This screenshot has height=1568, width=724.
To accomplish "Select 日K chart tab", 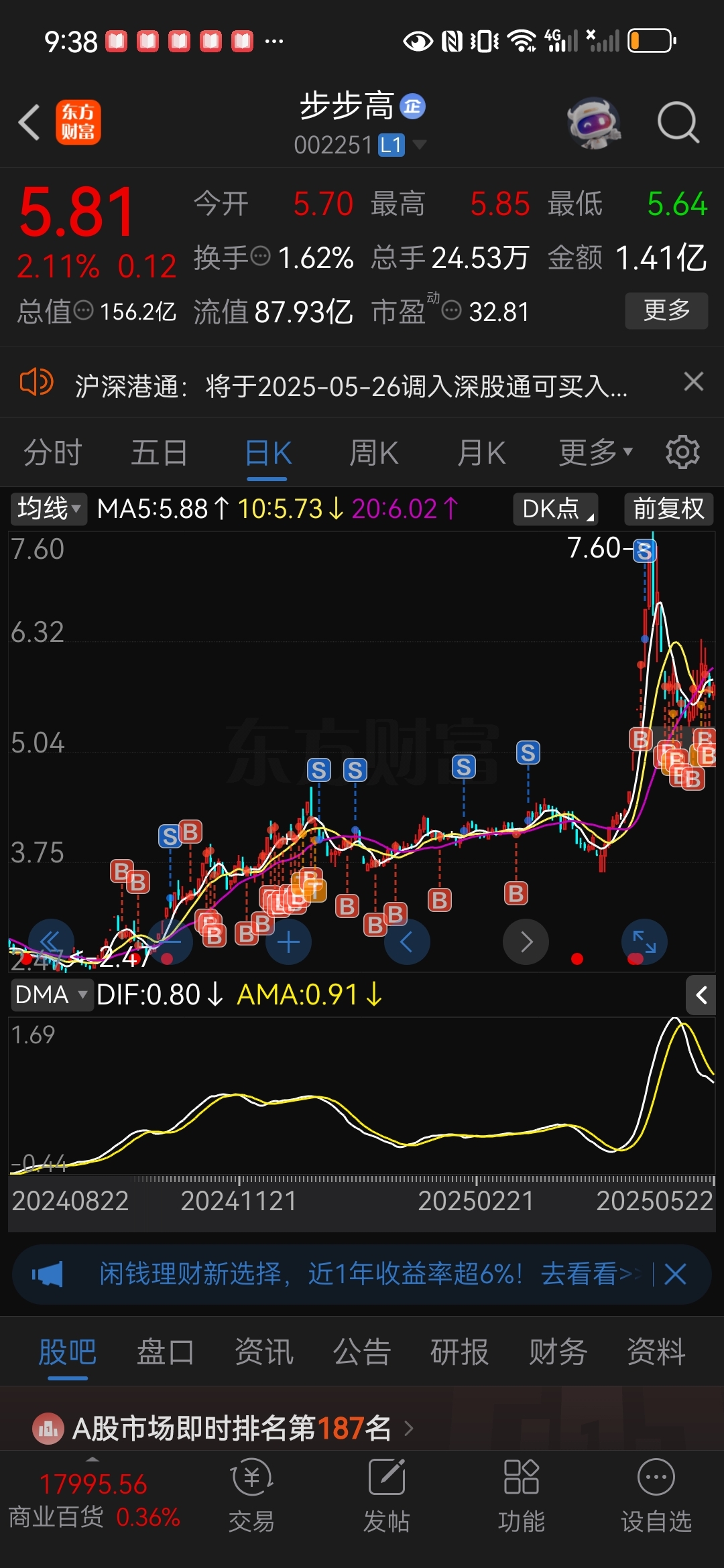I will point(267,452).
